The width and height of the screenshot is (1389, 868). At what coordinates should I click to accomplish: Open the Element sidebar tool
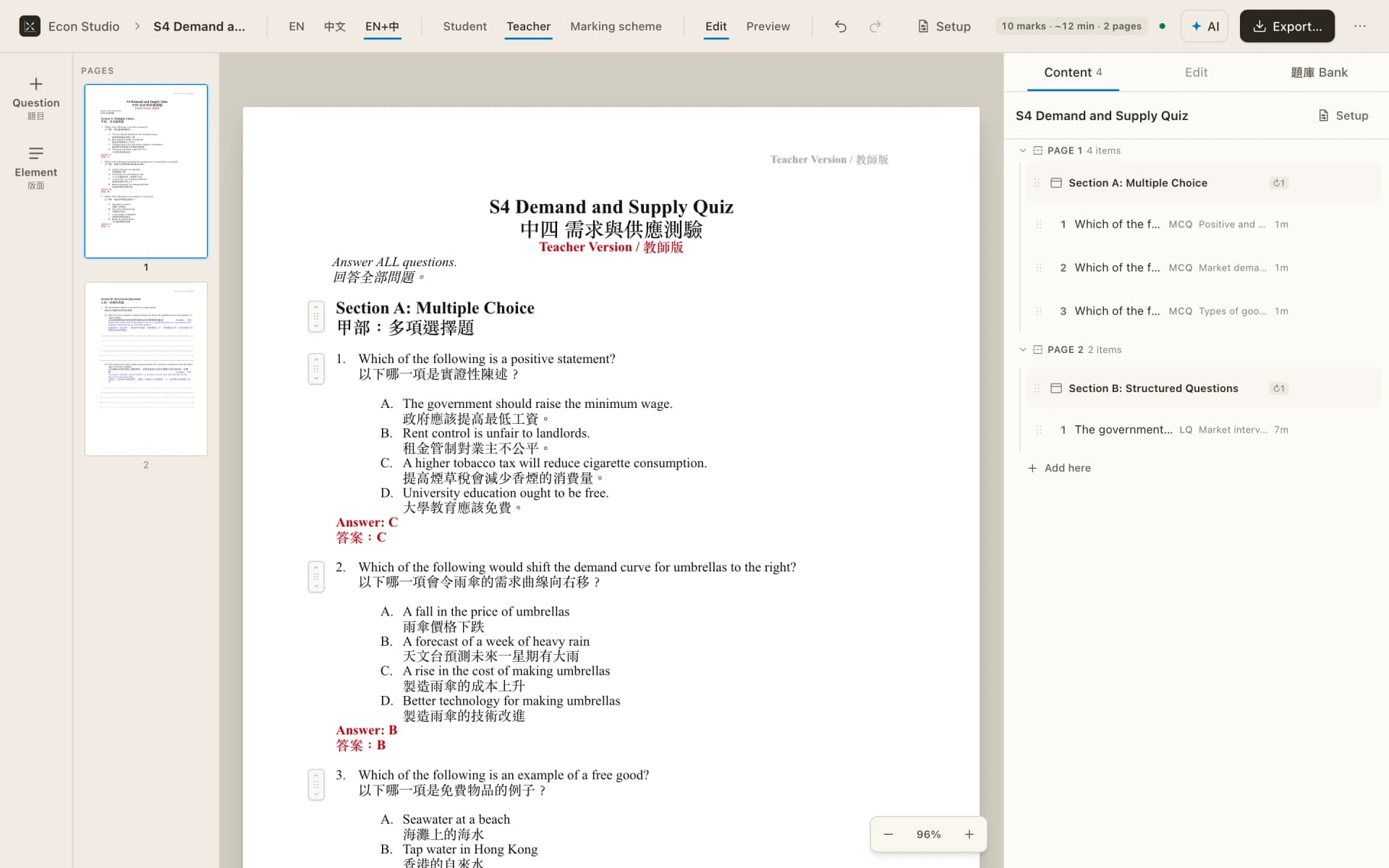click(x=35, y=168)
